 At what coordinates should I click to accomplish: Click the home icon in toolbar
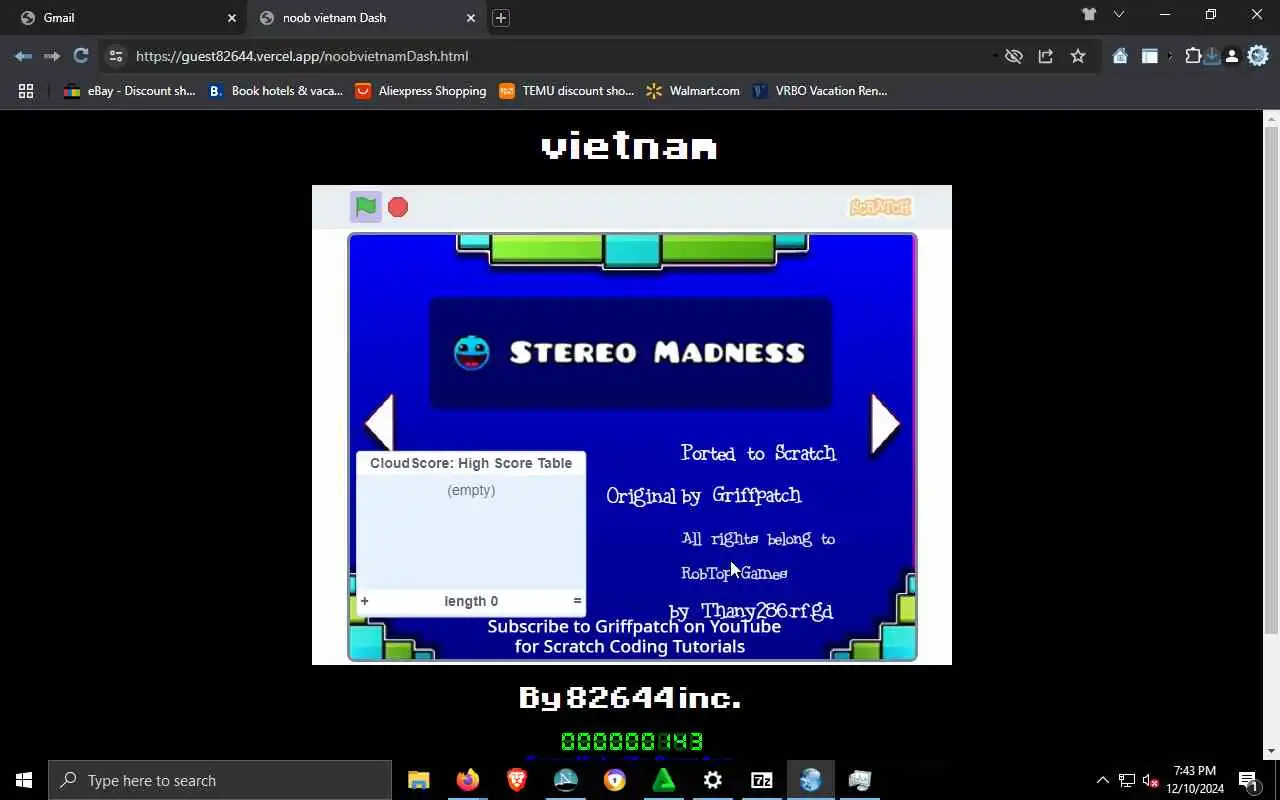click(x=1120, y=56)
